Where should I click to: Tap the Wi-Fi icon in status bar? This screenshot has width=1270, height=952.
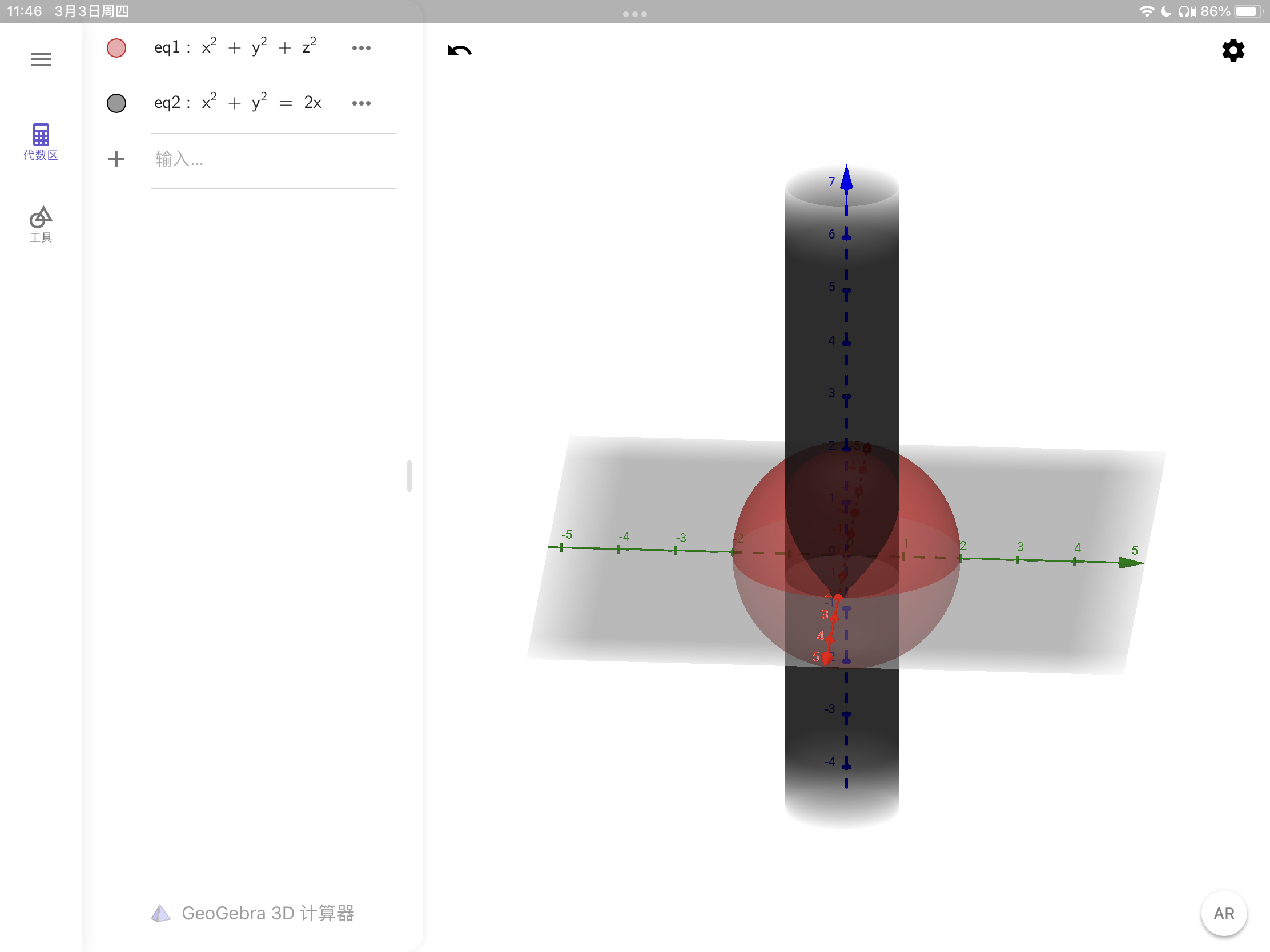tap(1146, 11)
